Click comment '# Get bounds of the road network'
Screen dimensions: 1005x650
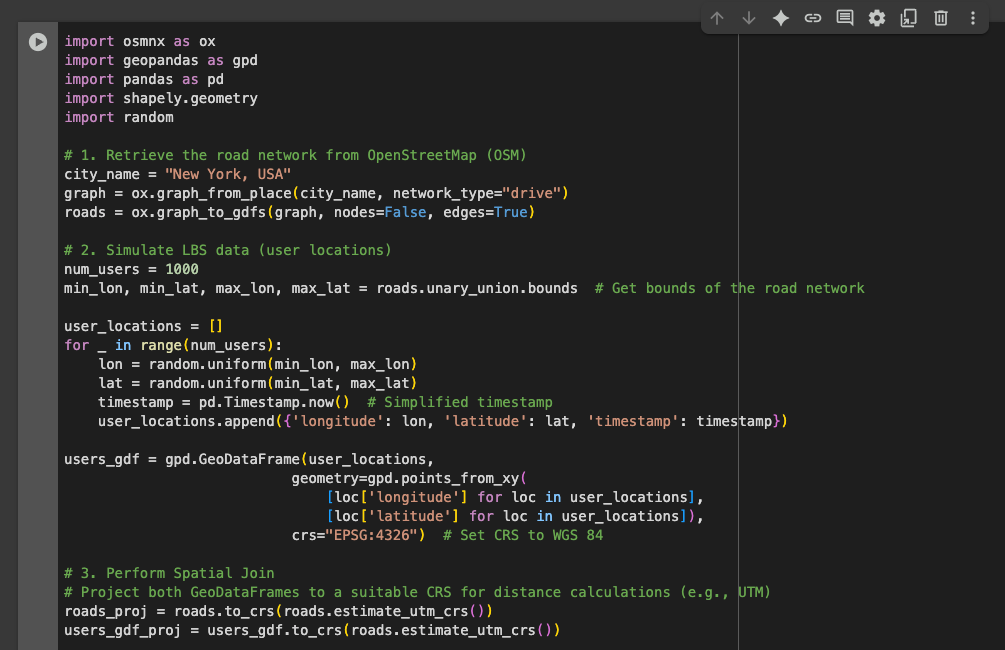(x=730, y=288)
